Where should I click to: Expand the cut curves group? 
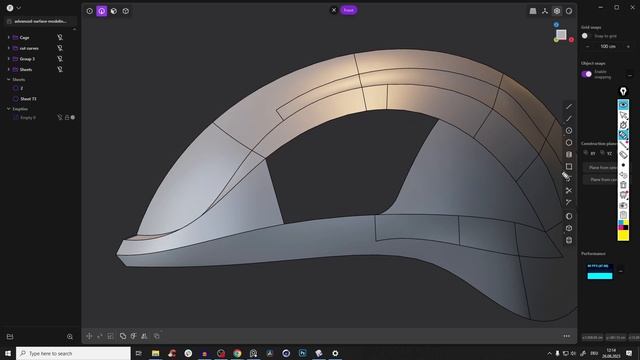9,48
